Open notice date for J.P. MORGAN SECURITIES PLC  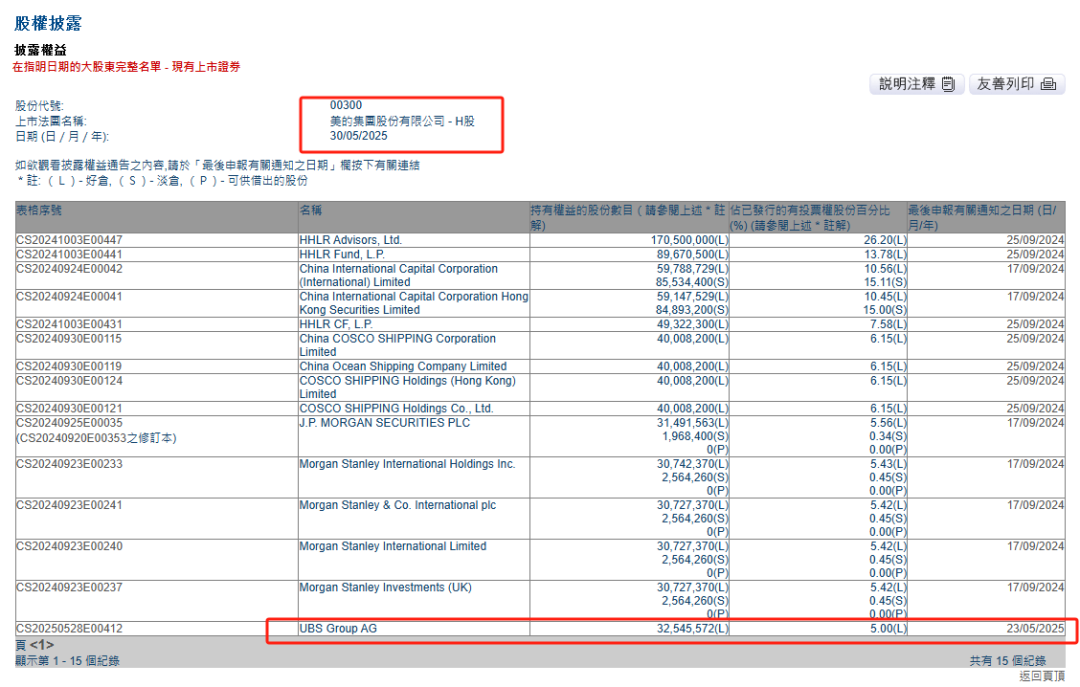coord(1035,423)
